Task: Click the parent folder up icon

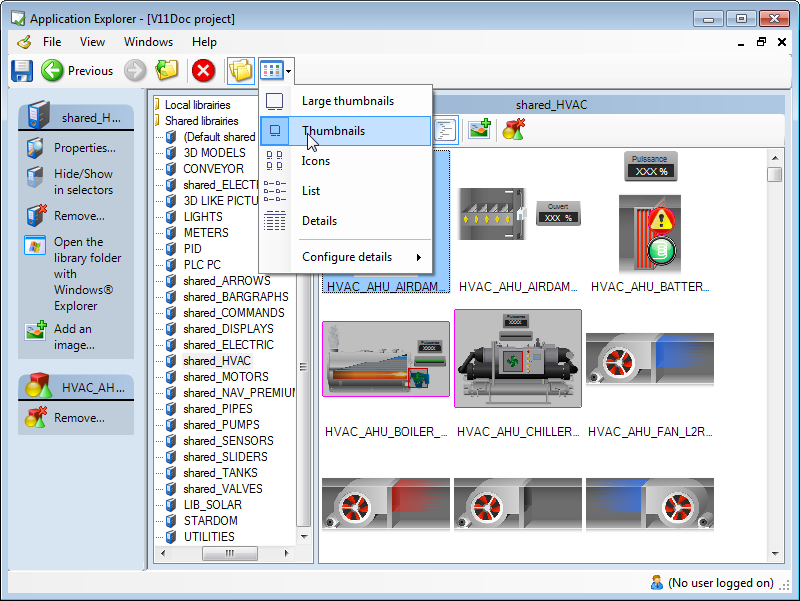Action: click(x=167, y=70)
